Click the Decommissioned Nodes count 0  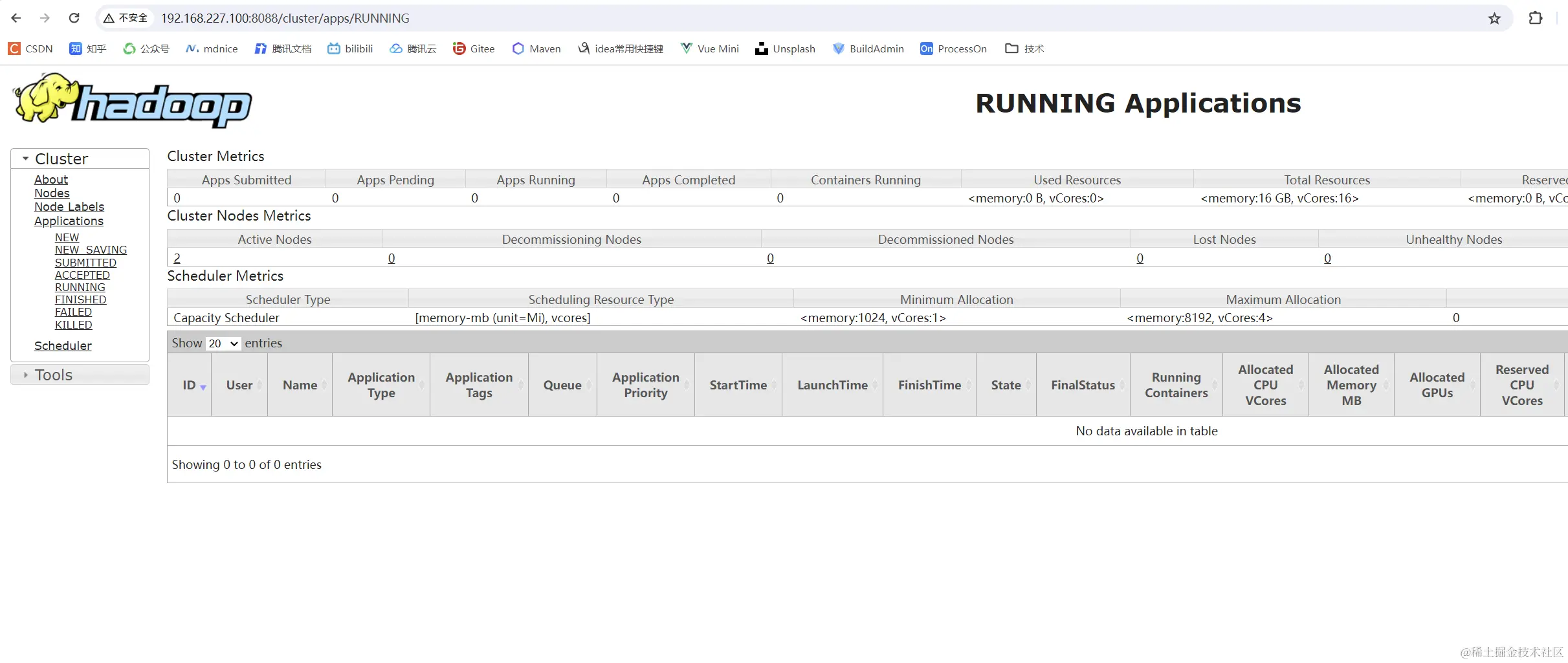pos(770,258)
